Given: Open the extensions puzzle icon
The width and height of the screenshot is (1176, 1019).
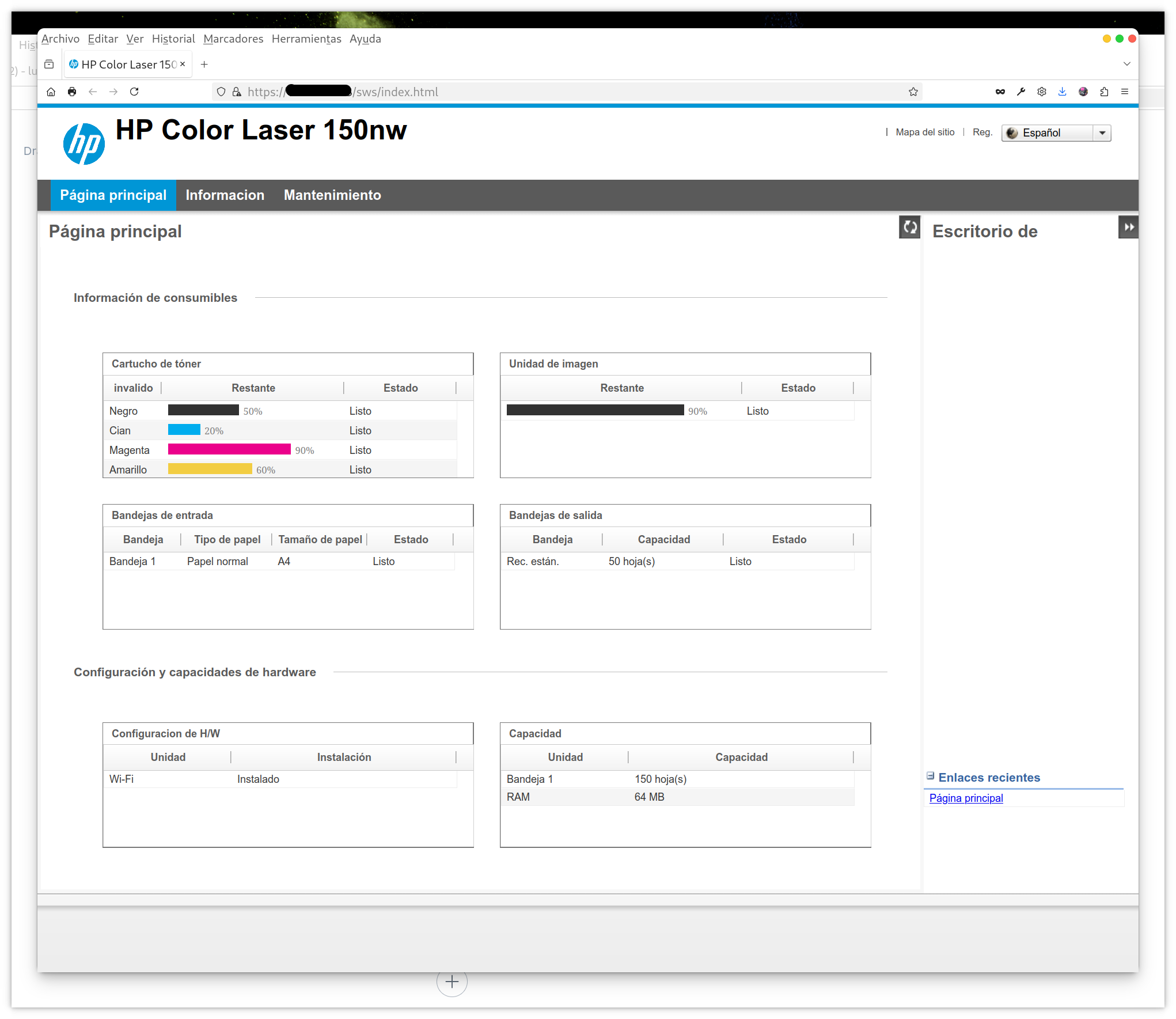Looking at the screenshot, I should 1104,92.
